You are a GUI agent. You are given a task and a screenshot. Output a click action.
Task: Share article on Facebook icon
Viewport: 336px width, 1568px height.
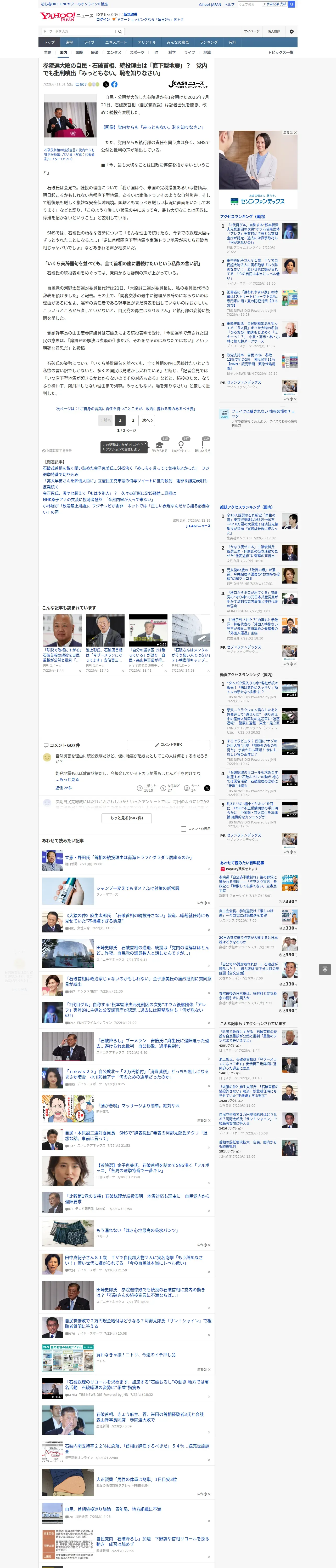114,85
